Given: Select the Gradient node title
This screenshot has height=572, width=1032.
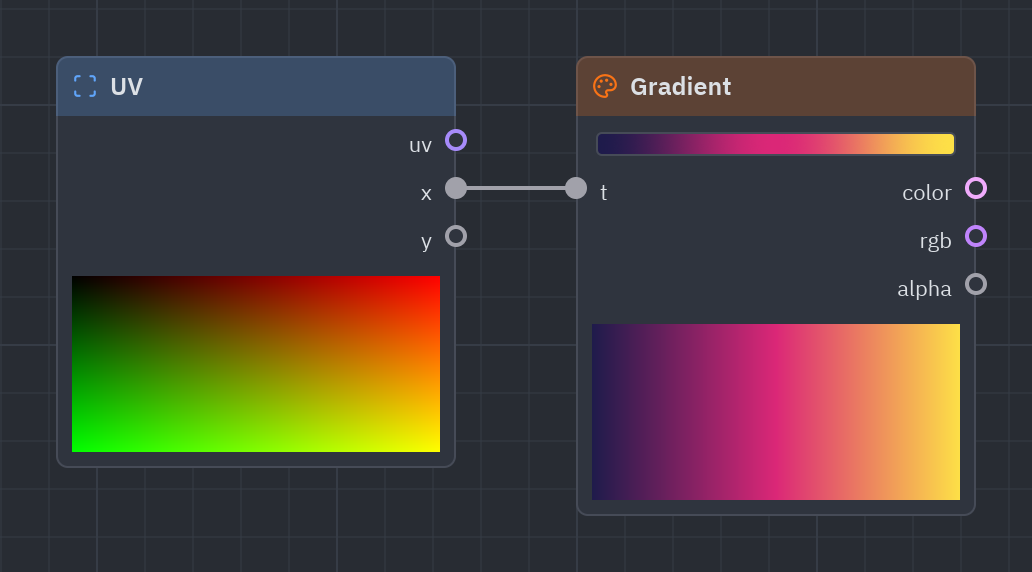Looking at the screenshot, I should (x=681, y=87).
